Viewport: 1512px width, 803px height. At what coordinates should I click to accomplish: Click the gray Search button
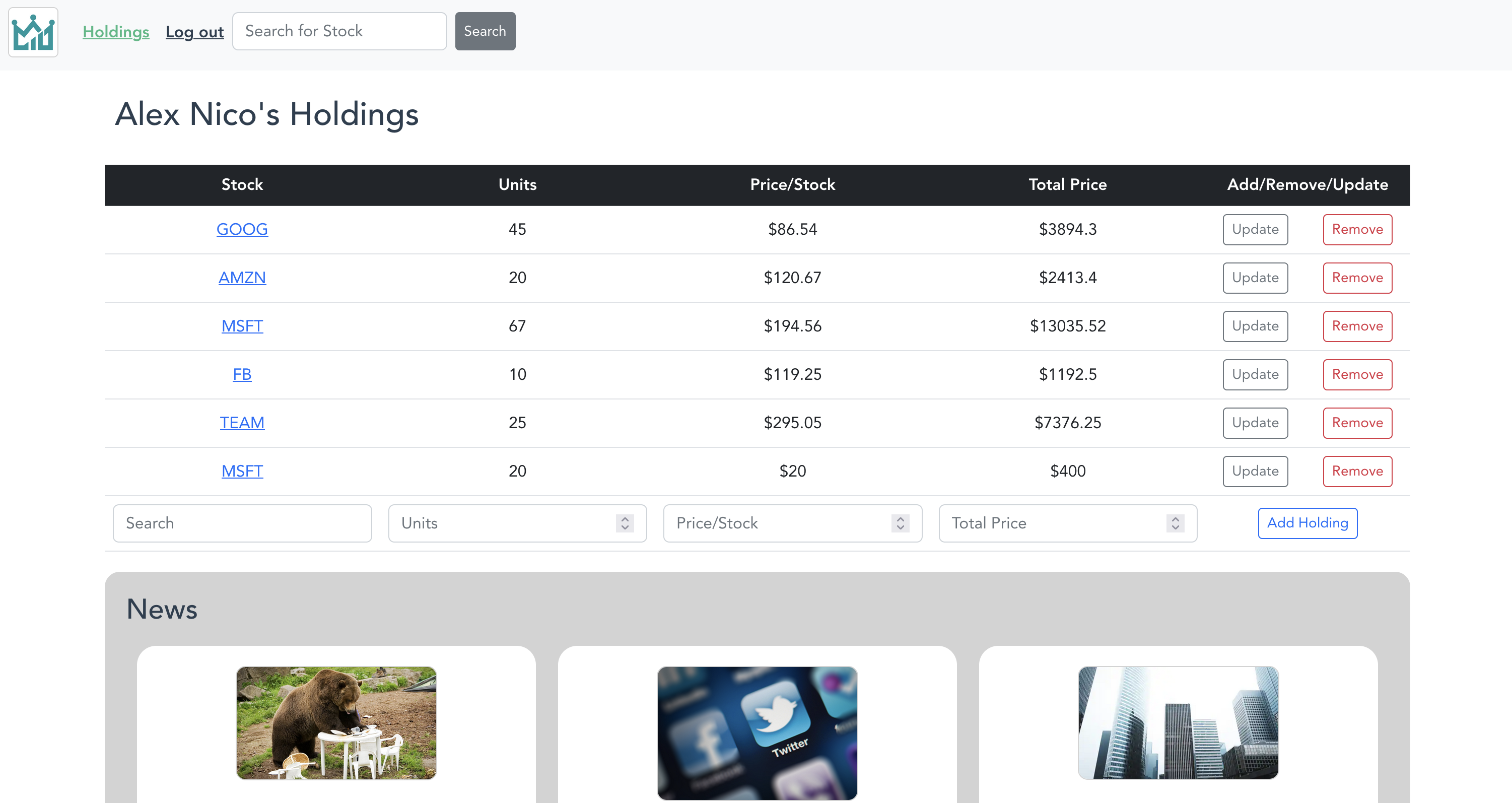485,31
